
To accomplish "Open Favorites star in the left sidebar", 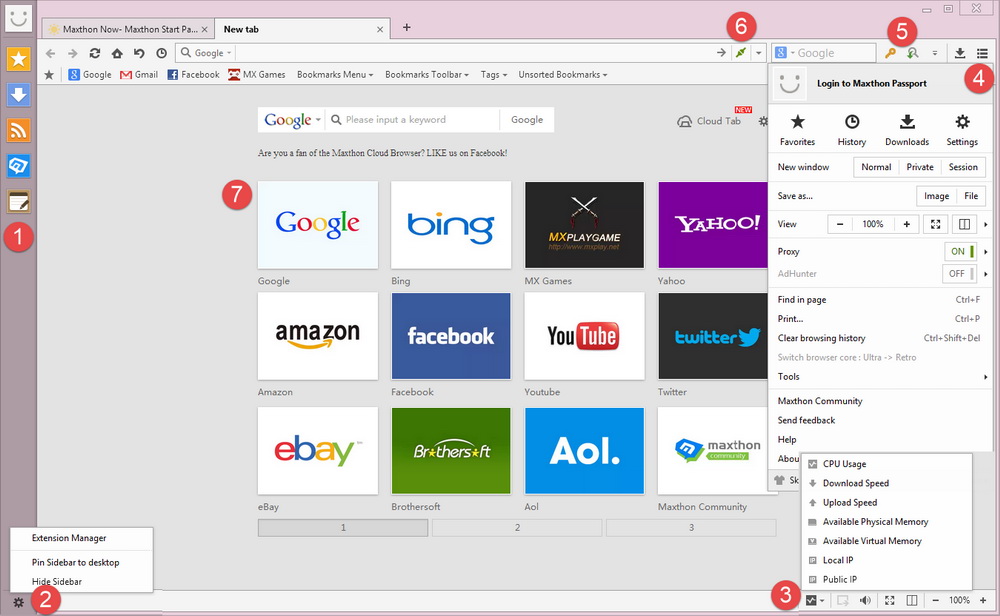I will [x=18, y=59].
